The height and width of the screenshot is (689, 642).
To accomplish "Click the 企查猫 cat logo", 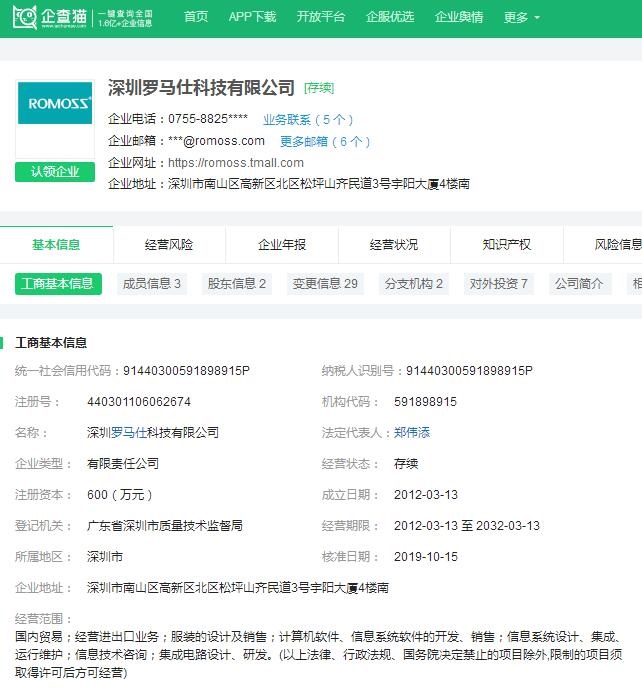I will 25,17.
